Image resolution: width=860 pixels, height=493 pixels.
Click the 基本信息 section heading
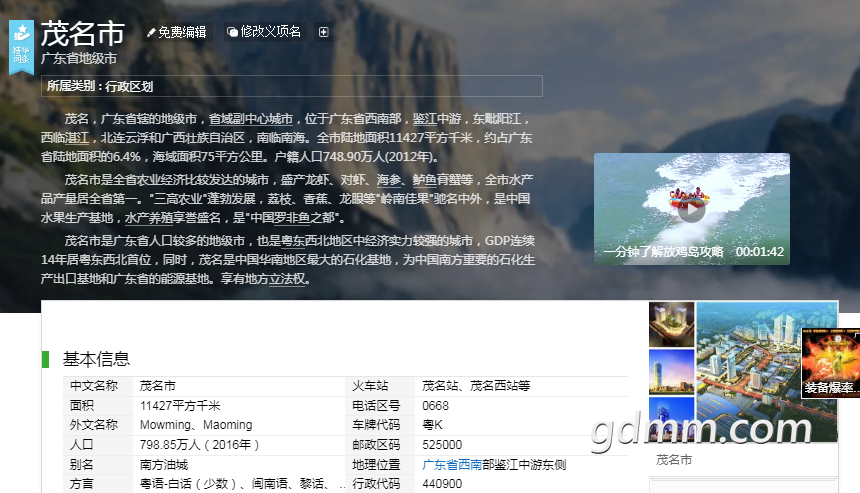coord(97,359)
